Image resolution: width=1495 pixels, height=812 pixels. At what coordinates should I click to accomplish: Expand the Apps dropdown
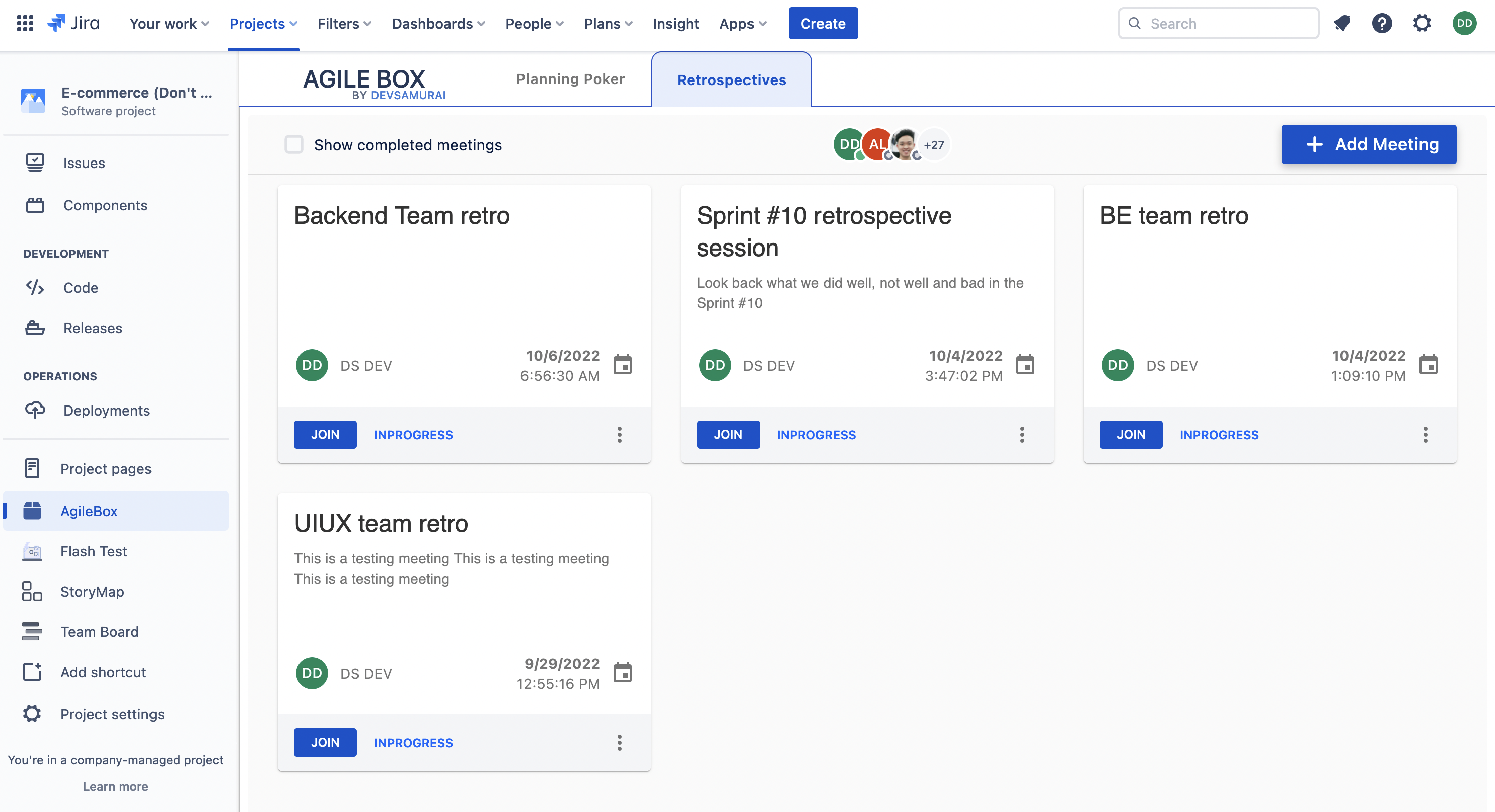tap(743, 23)
